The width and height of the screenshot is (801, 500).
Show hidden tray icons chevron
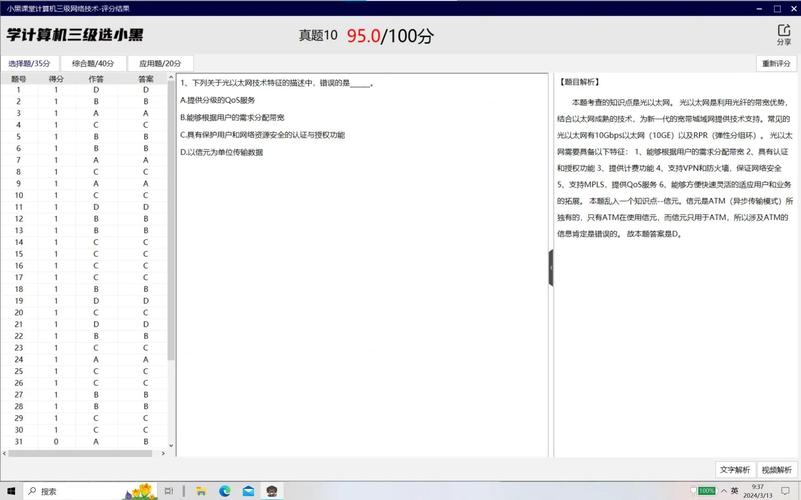[724, 491]
